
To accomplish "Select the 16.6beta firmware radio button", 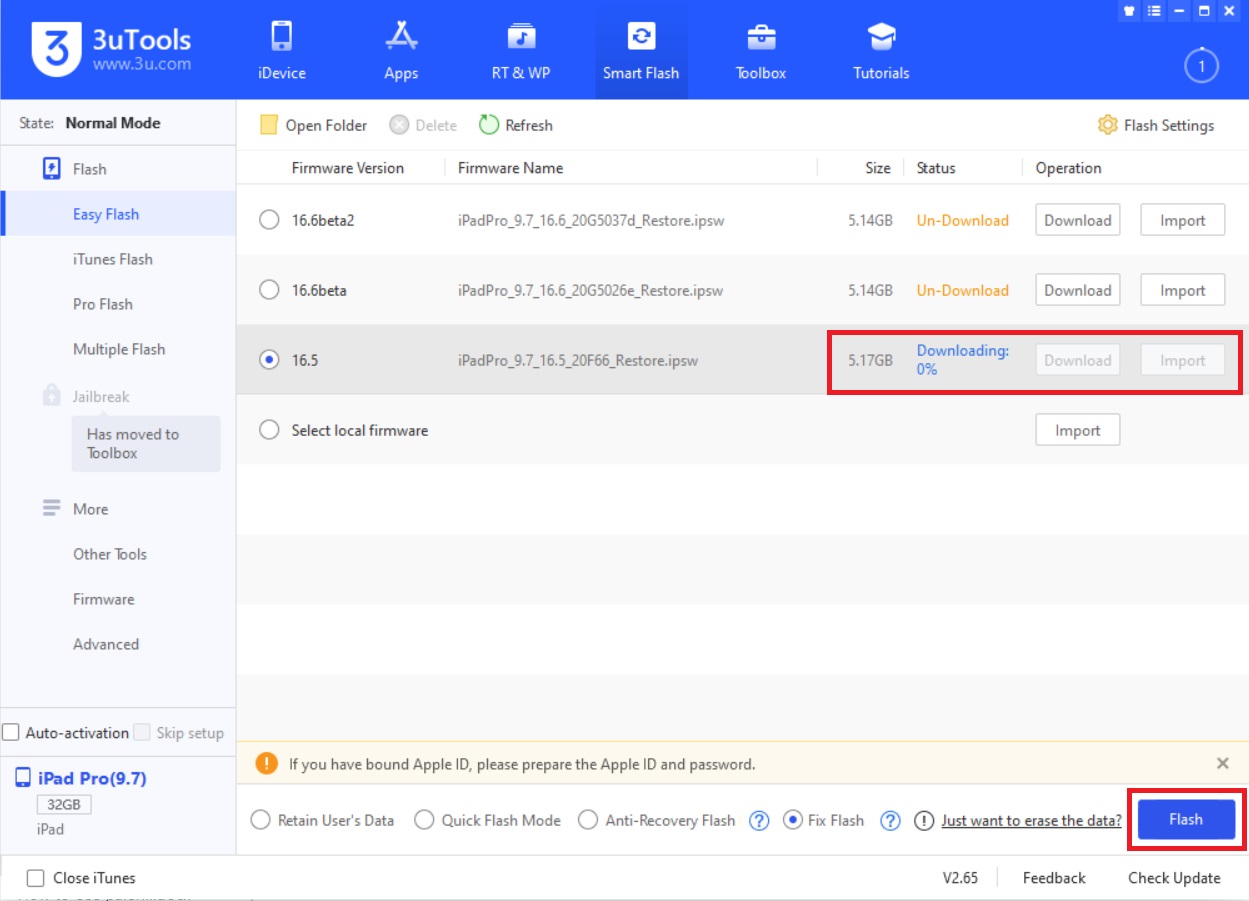I will tap(269, 290).
